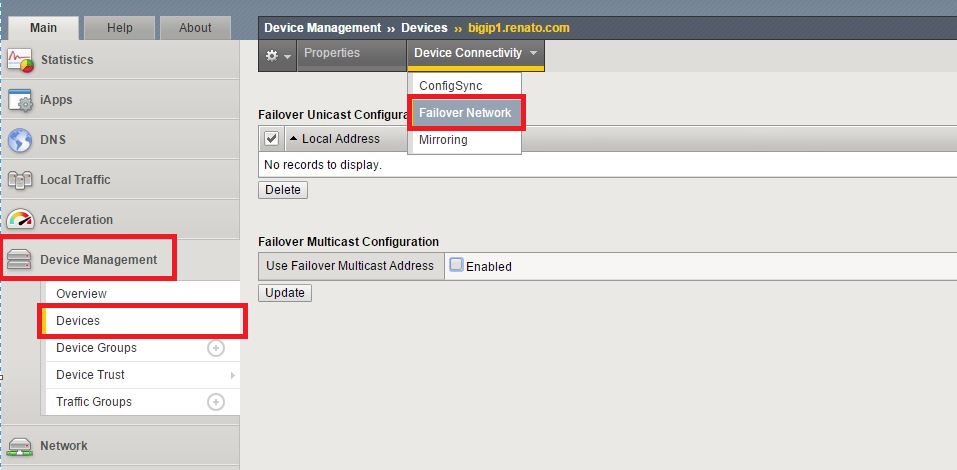Click the Update button
957x470 pixels.
[x=285, y=293]
